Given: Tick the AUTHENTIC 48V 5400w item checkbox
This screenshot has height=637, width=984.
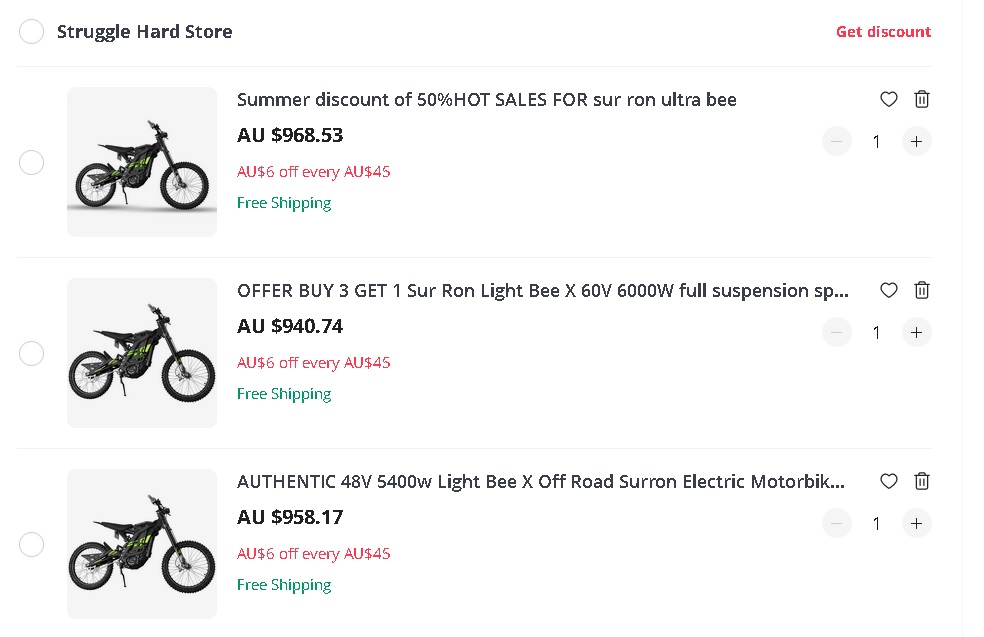Looking at the screenshot, I should (31, 544).
